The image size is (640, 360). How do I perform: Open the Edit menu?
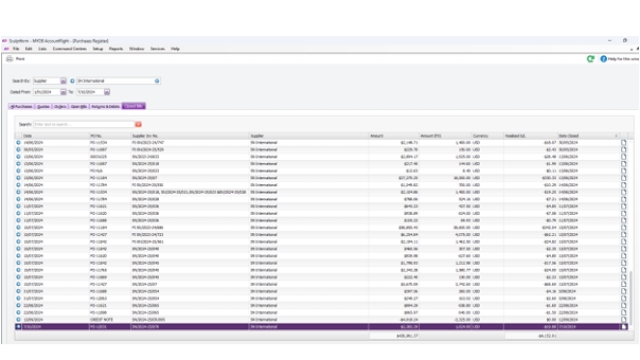29,49
